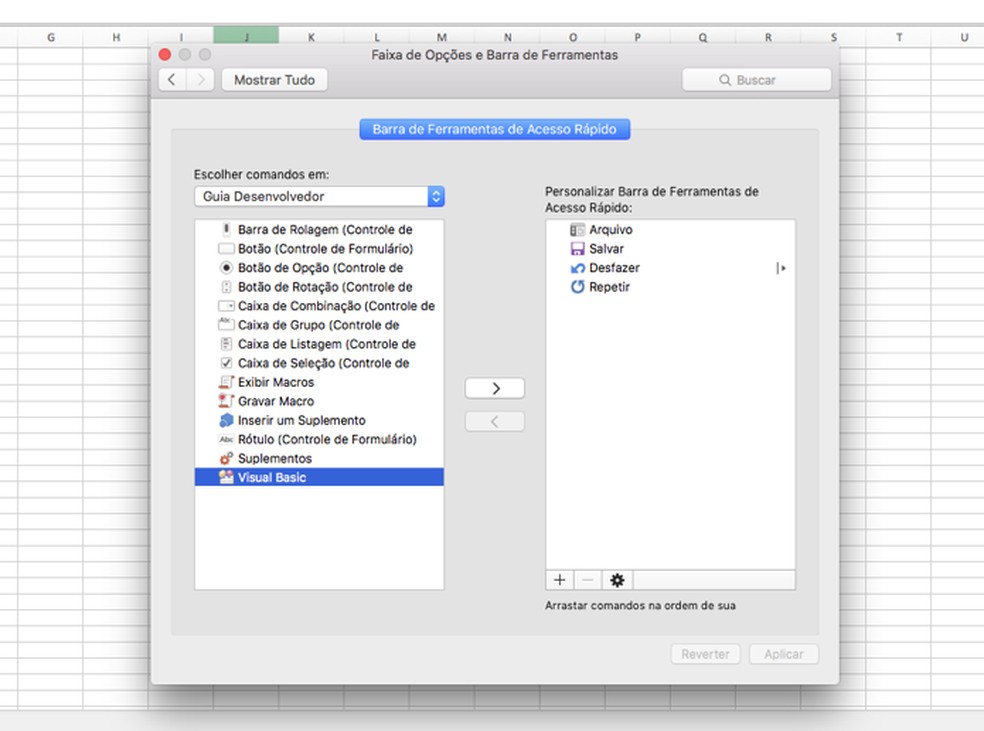Click the Caixa de Listagem icon
Image resolution: width=984 pixels, height=731 pixels.
(227, 344)
